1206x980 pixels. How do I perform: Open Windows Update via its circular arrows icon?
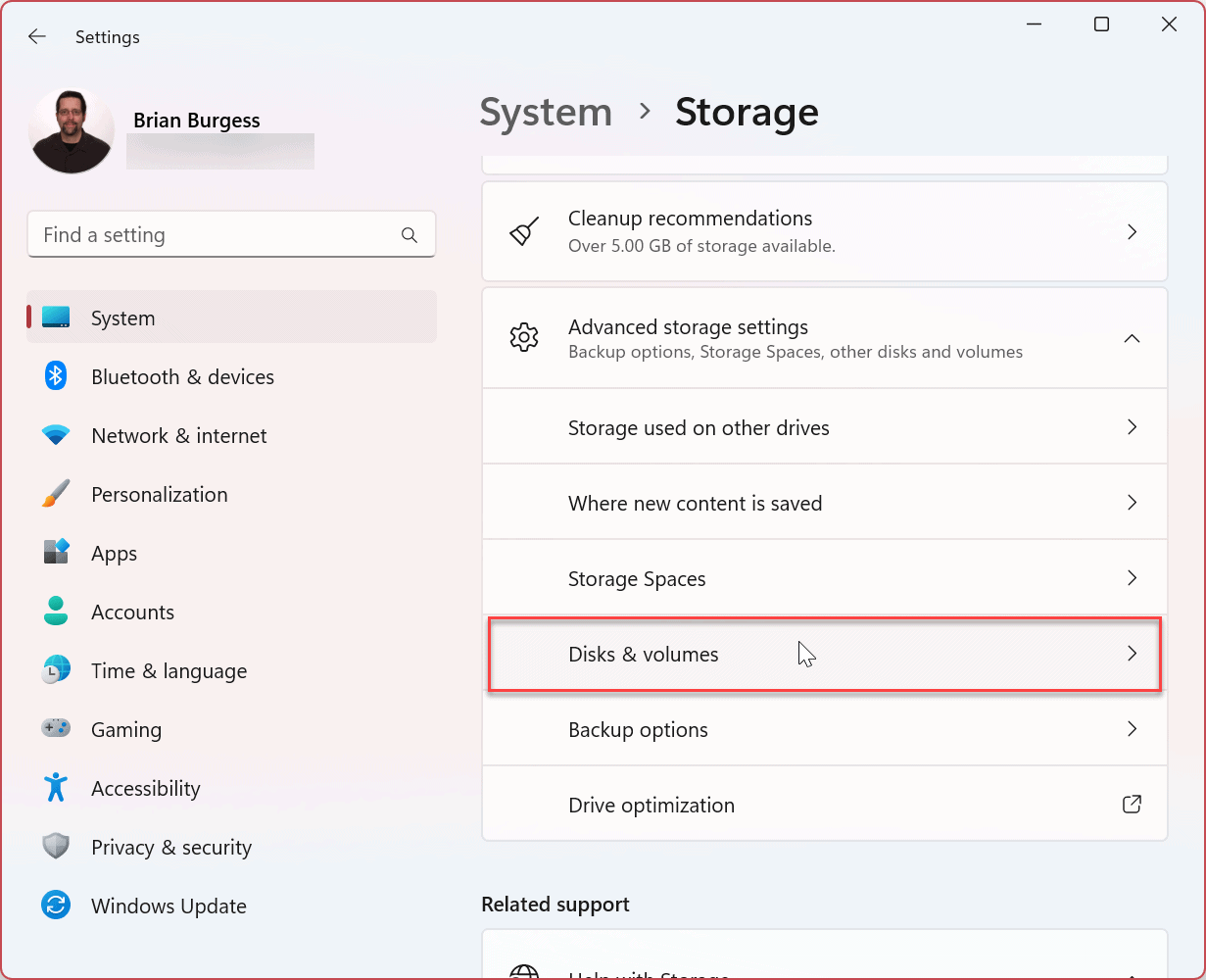pyautogui.click(x=56, y=906)
